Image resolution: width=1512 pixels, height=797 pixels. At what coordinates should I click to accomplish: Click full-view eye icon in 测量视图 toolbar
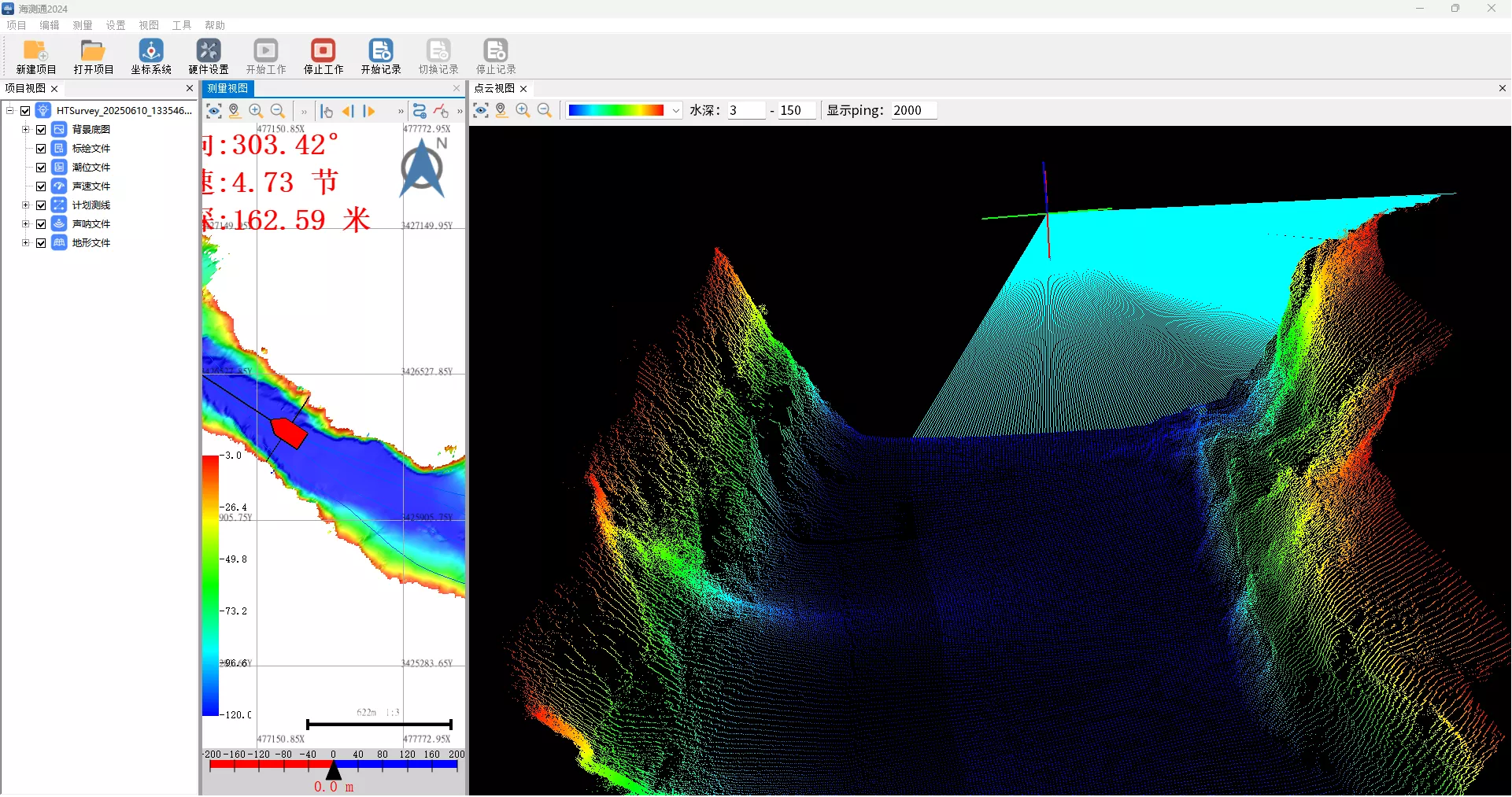pos(213,111)
